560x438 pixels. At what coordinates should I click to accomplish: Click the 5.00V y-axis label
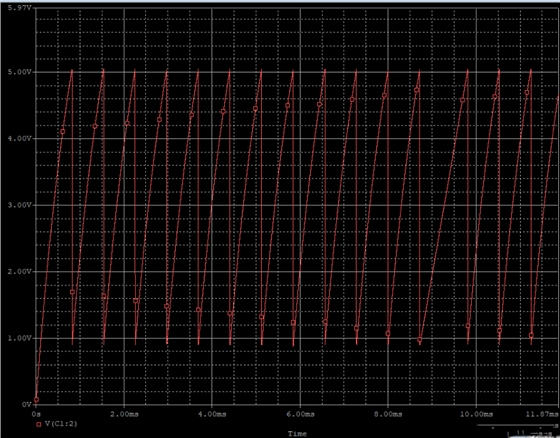20,72
